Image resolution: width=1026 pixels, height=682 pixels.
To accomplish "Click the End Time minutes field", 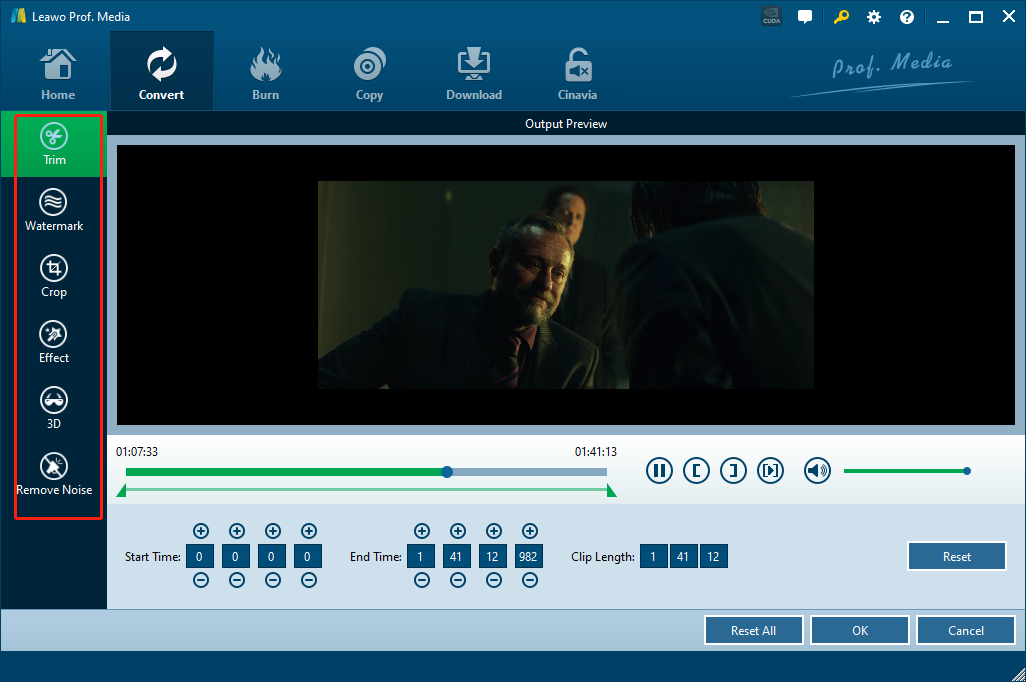I will (x=457, y=556).
